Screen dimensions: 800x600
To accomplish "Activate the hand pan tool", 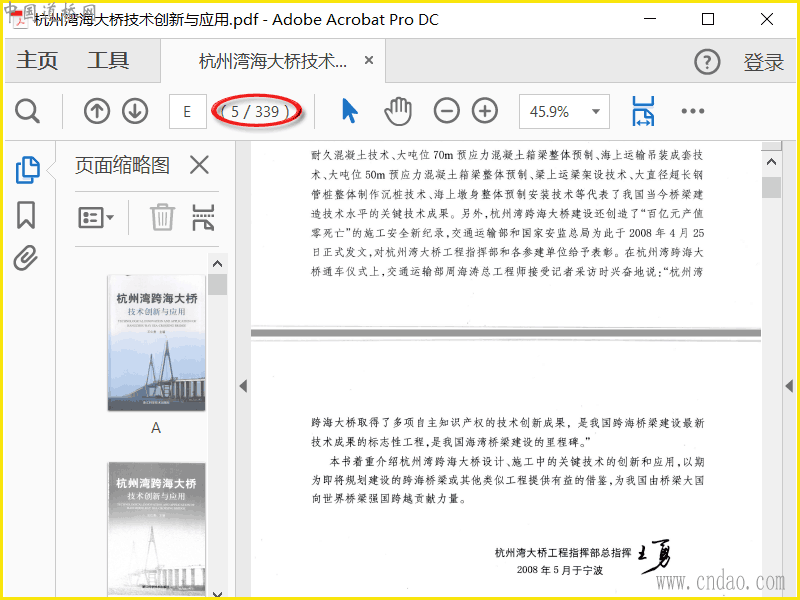I will coord(398,111).
